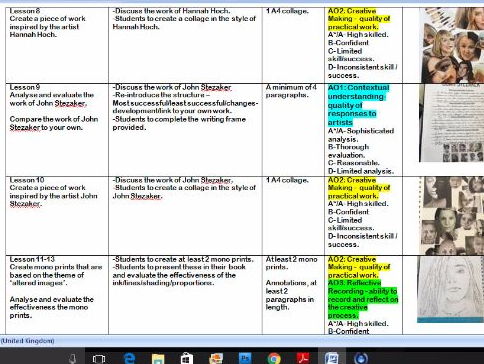Open Photoshop from the taskbar
The image size is (484, 364).
(x=245, y=358)
